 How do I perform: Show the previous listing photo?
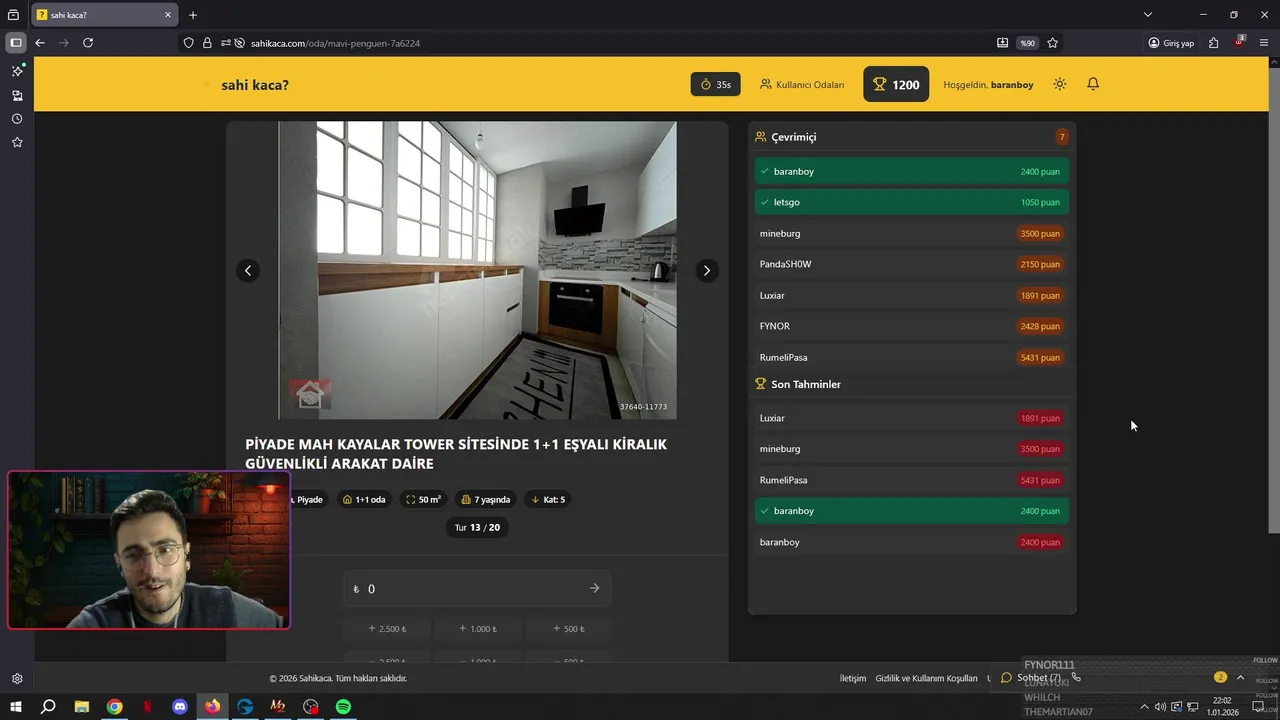click(248, 270)
